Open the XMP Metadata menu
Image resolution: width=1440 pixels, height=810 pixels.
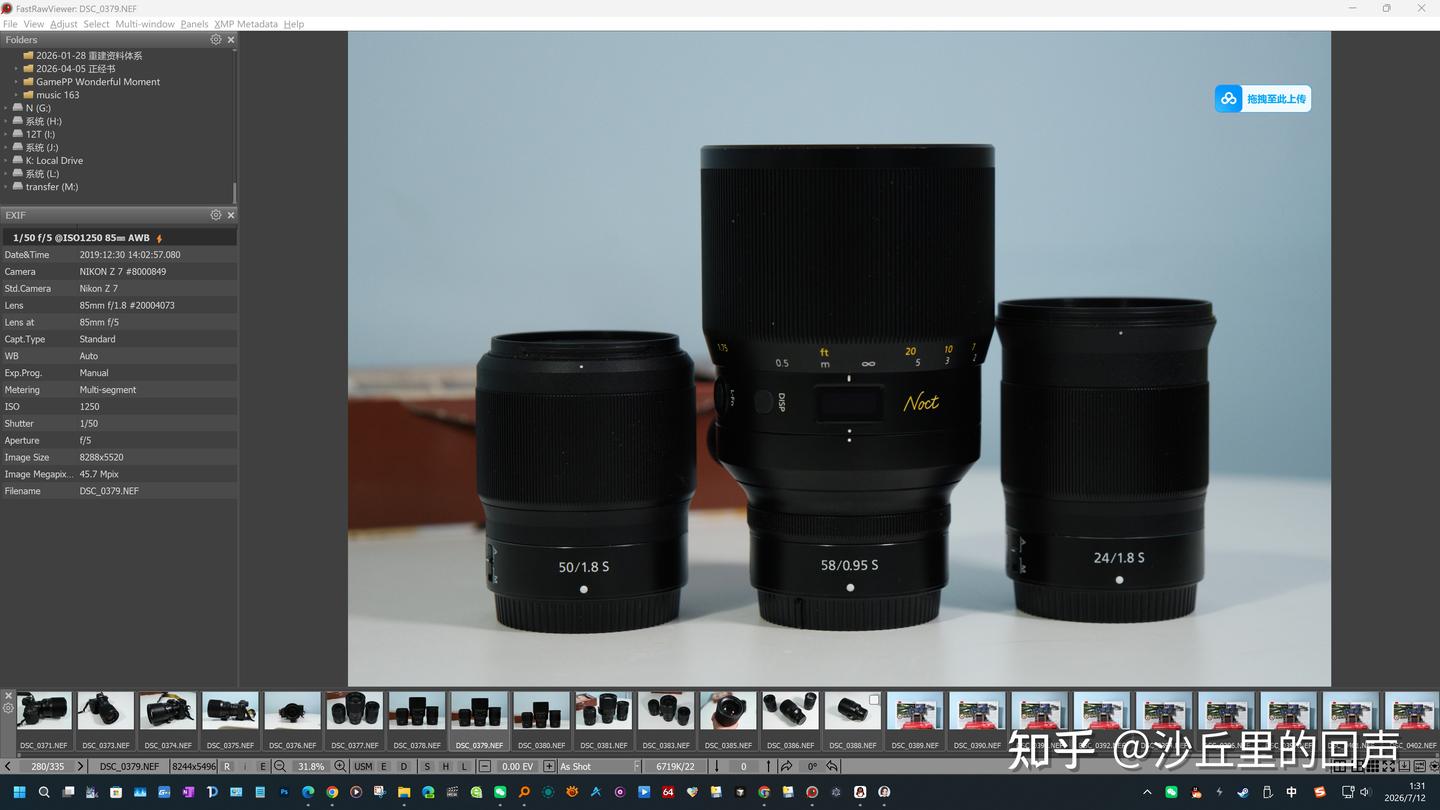pos(246,24)
